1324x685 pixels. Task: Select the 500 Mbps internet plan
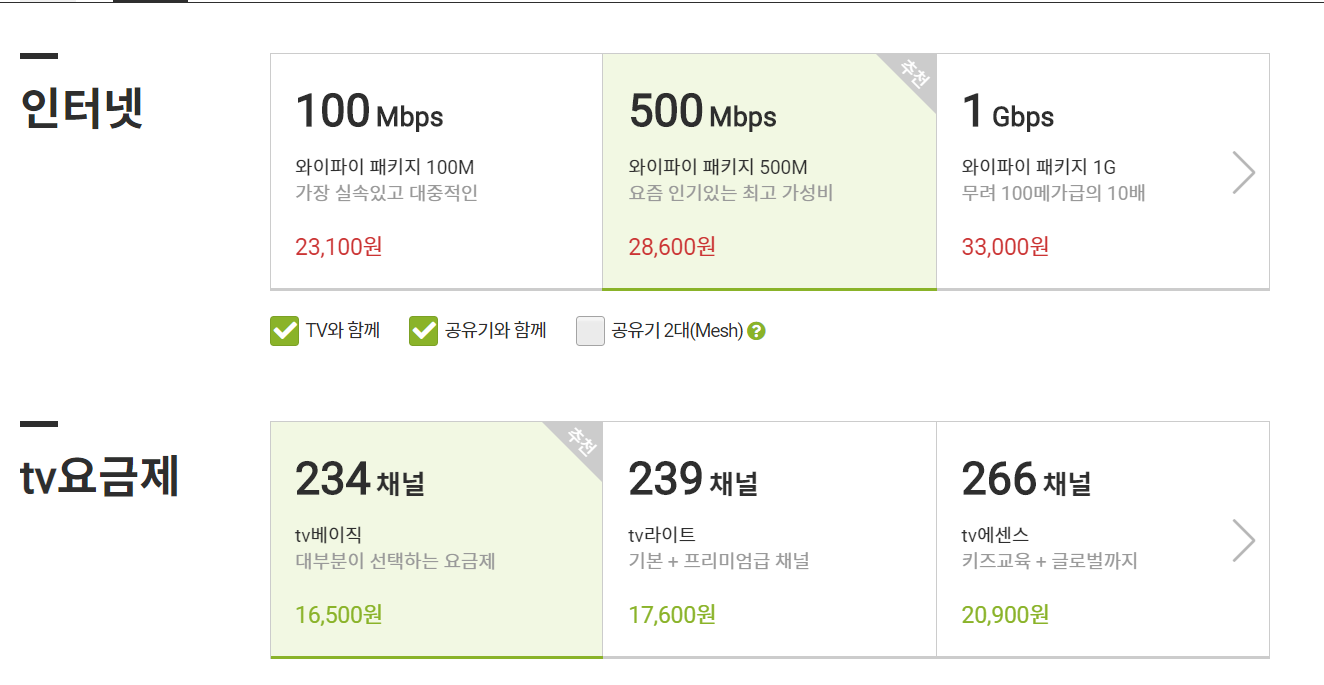(x=769, y=171)
